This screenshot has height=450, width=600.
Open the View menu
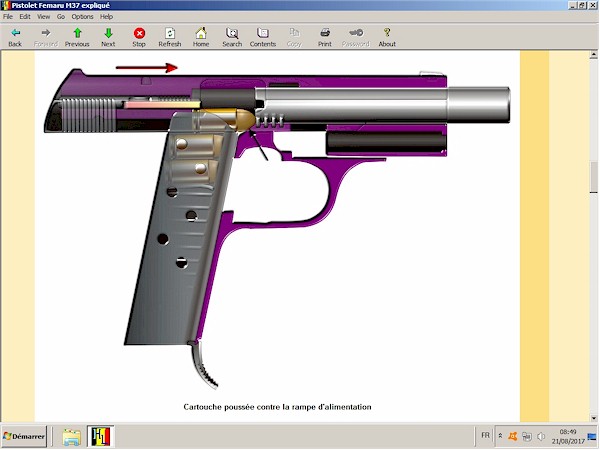[x=43, y=17]
